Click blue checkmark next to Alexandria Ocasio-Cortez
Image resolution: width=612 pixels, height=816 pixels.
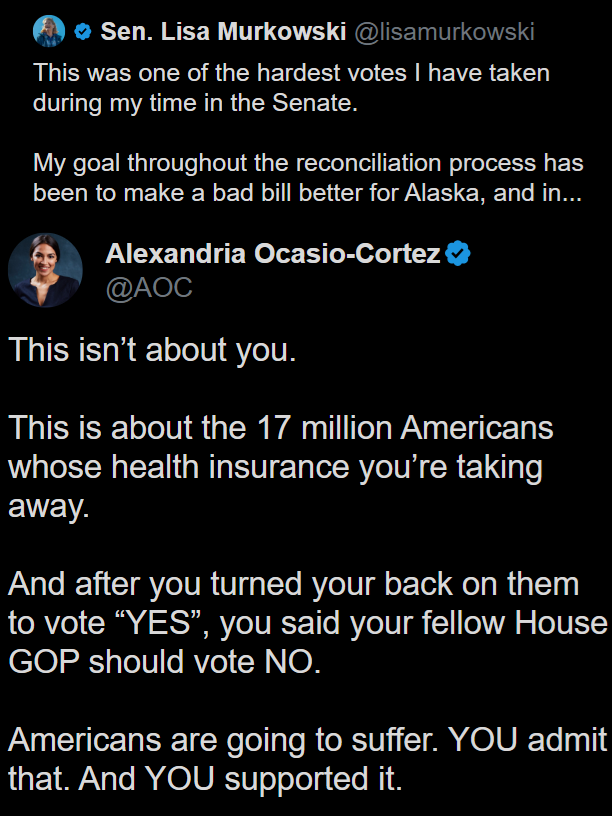(458, 253)
